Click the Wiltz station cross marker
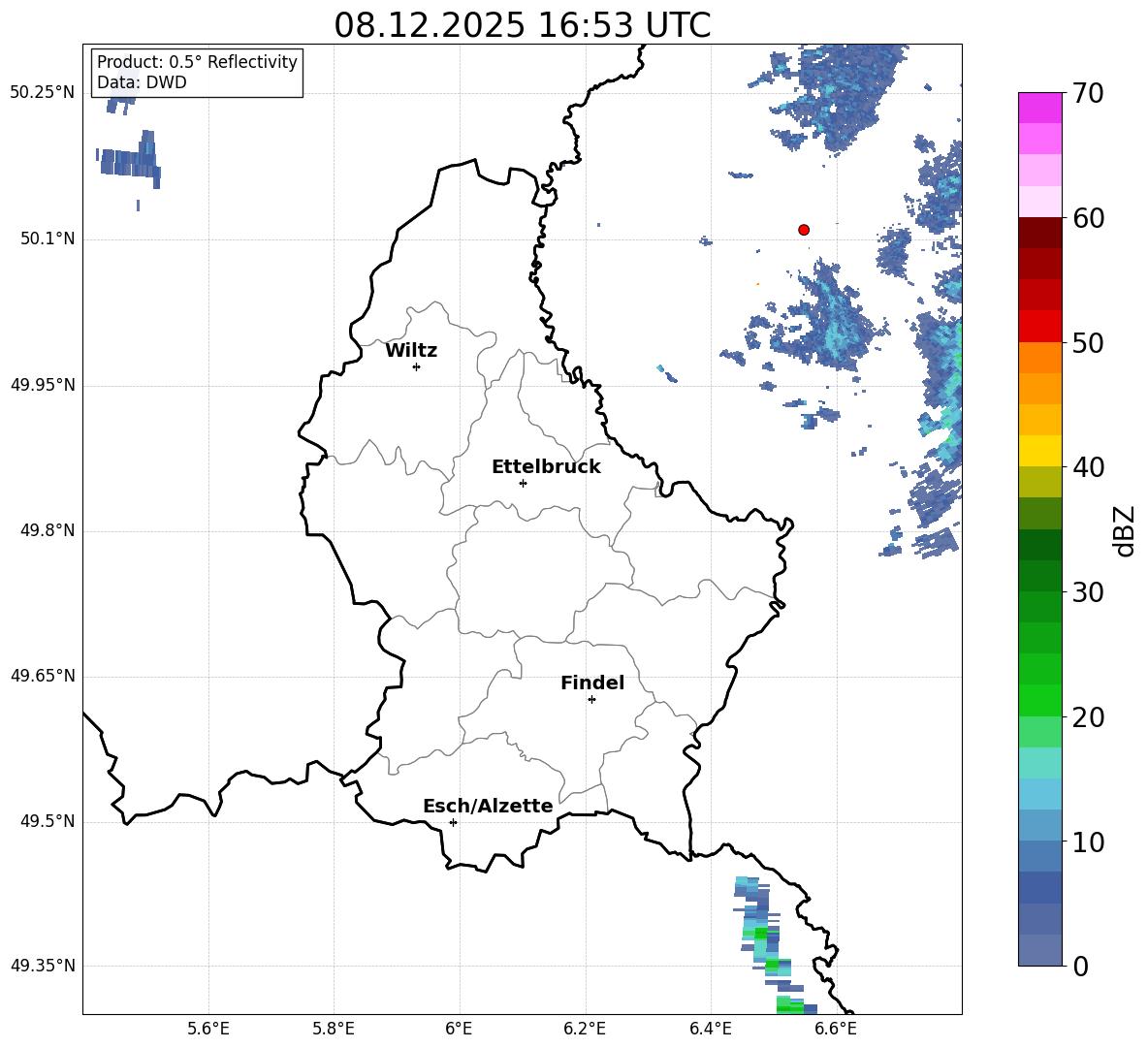The image size is (1148, 1048). coord(417,366)
